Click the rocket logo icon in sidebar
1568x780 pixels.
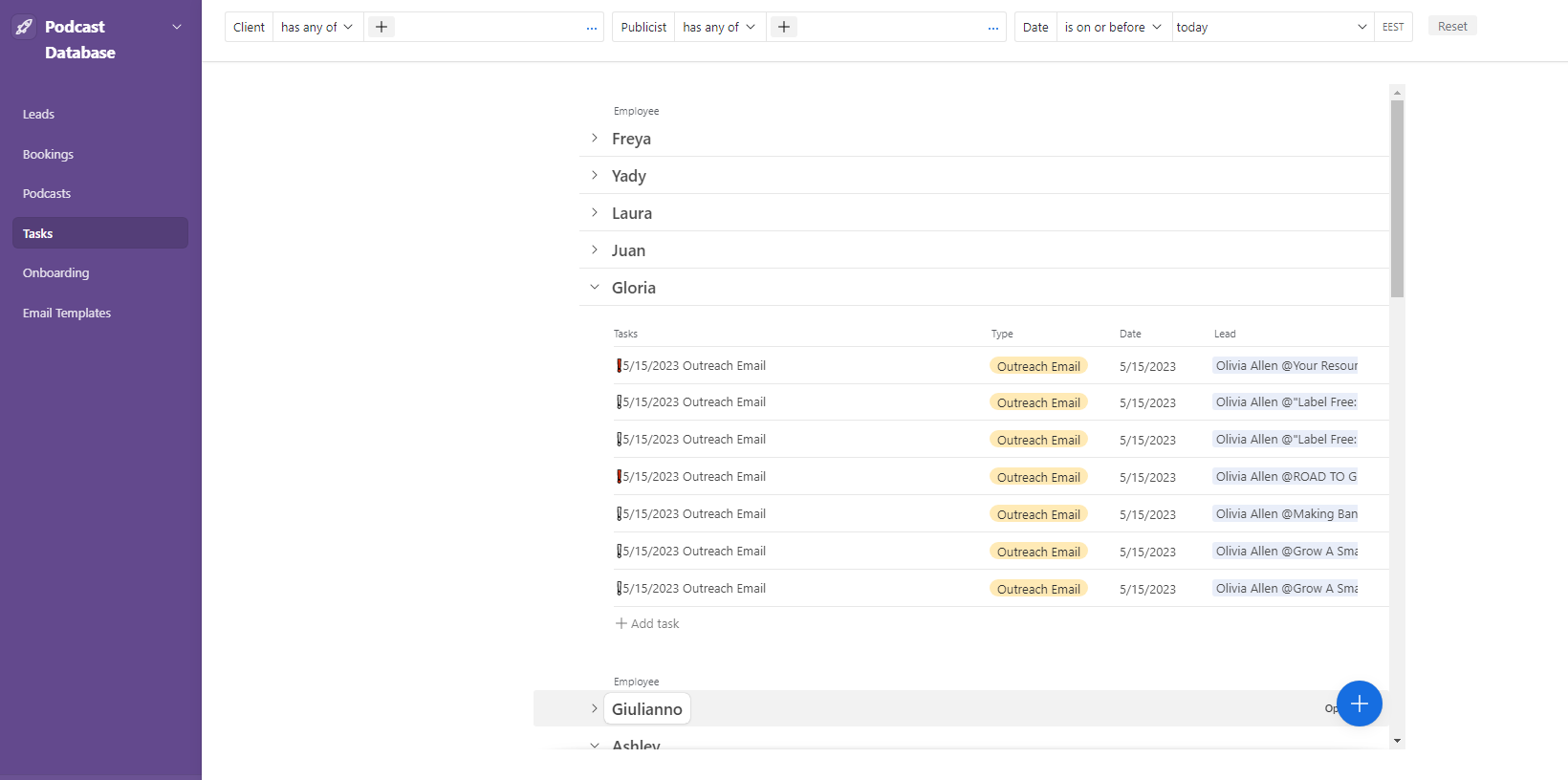[25, 27]
